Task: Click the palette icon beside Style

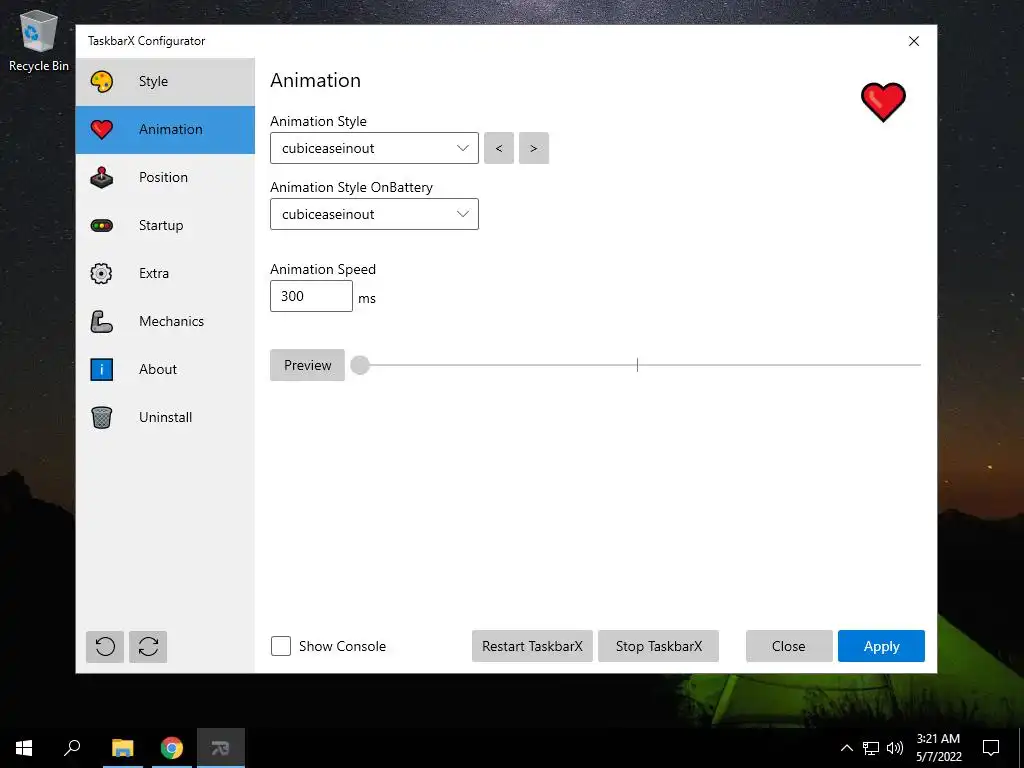Action: pyautogui.click(x=101, y=82)
